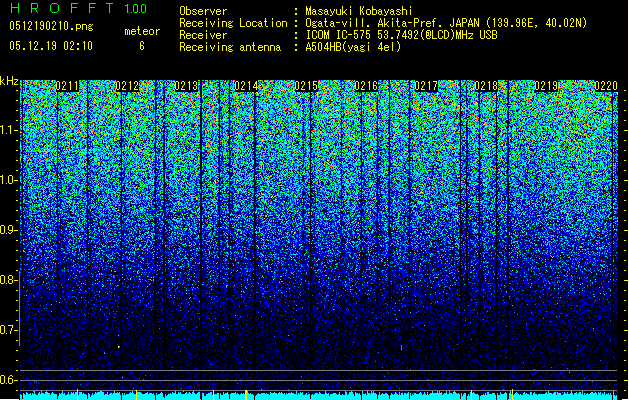Click the date stamp 05.12.19 02:10

pos(51,46)
